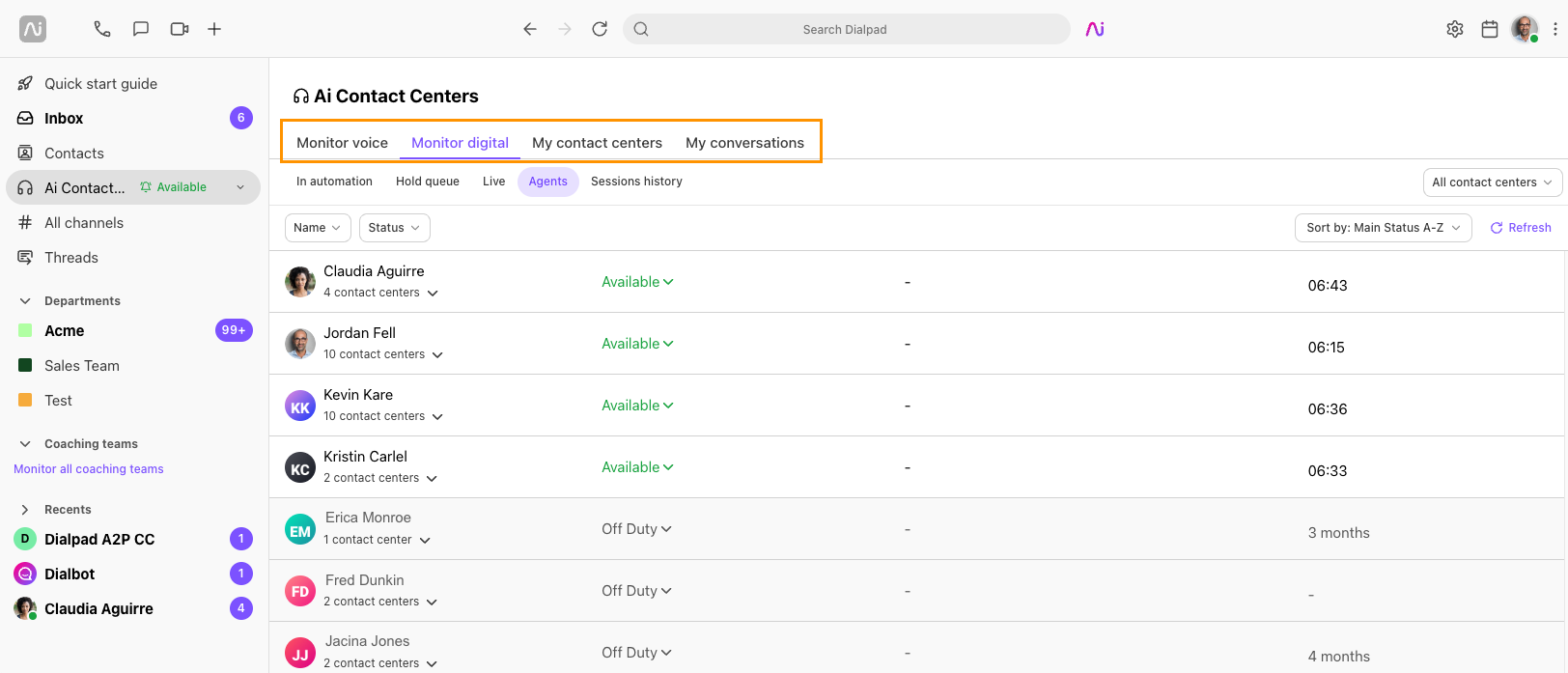Go back with the left arrow
The height and width of the screenshot is (673, 1568).
[x=530, y=29]
